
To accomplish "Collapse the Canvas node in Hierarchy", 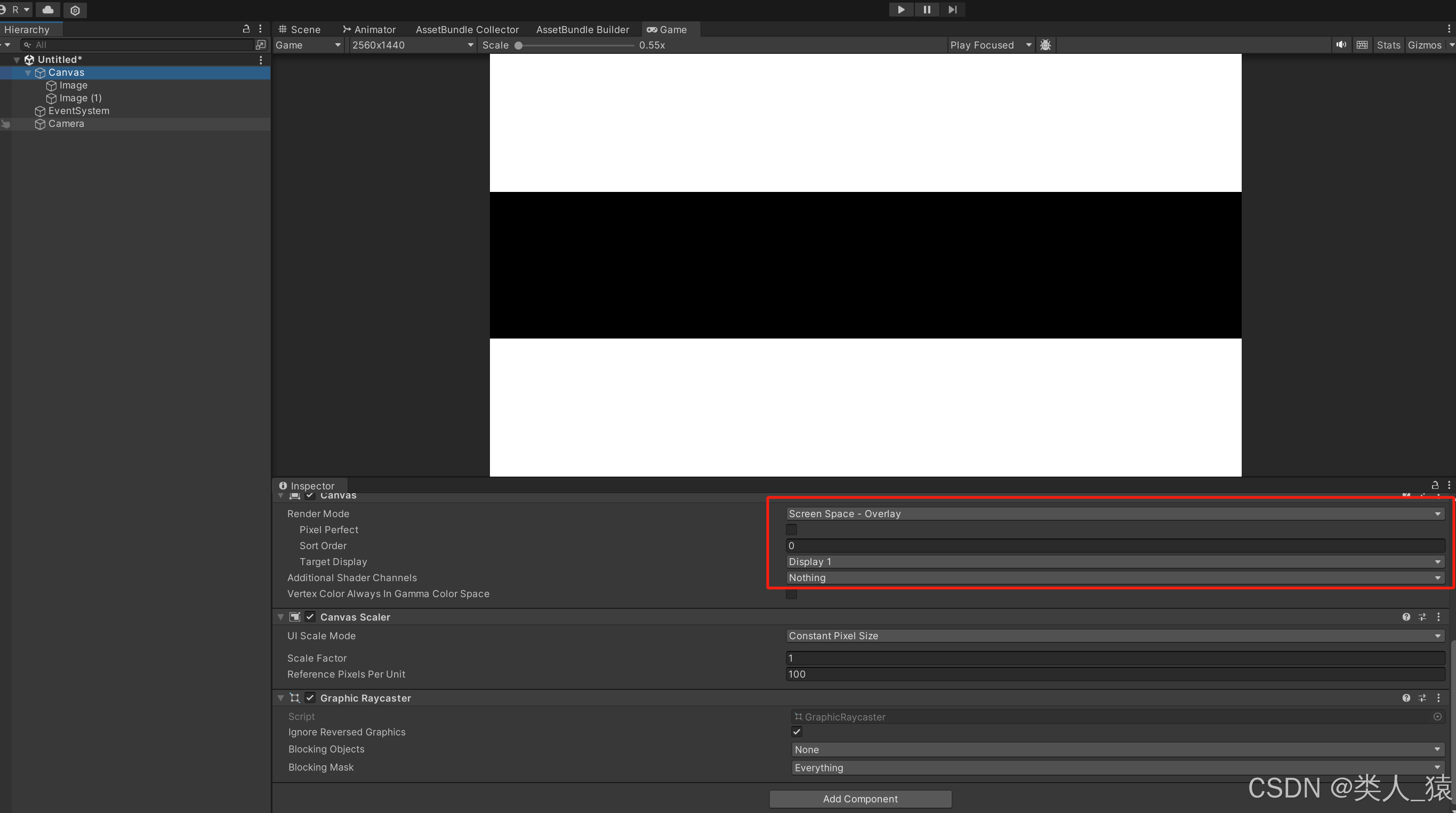I will 28,73.
